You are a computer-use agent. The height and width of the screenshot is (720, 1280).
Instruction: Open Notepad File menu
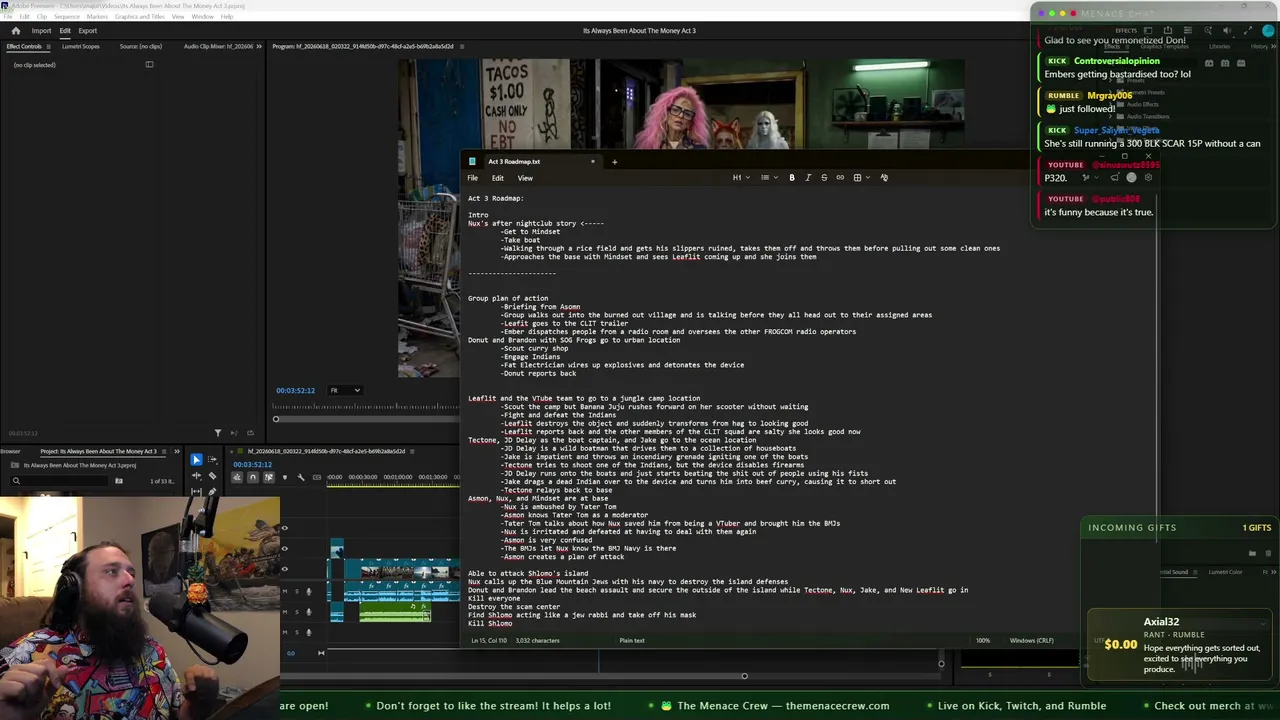point(473,178)
